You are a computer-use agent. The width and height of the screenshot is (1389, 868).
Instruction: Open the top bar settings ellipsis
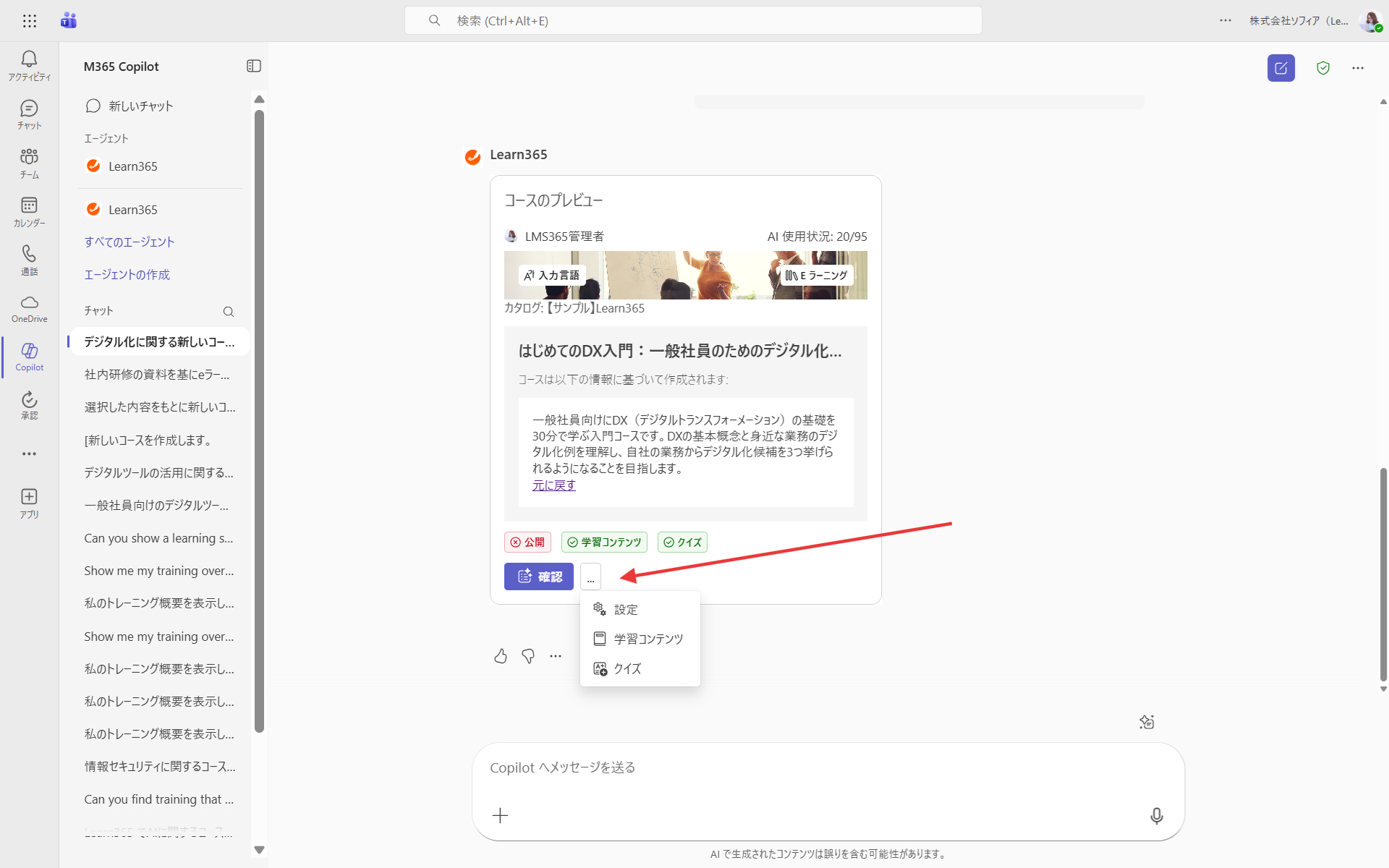click(x=1226, y=20)
